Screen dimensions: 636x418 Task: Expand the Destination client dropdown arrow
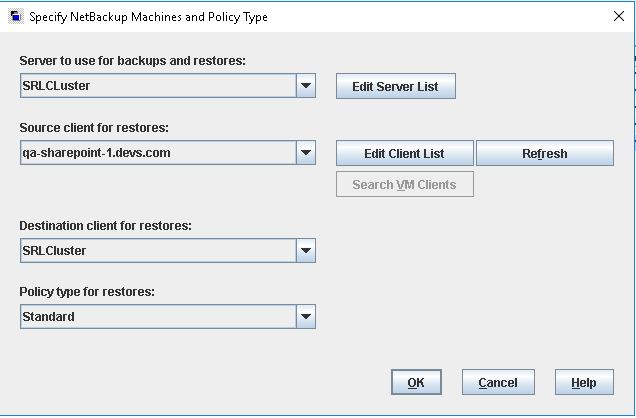(306, 251)
